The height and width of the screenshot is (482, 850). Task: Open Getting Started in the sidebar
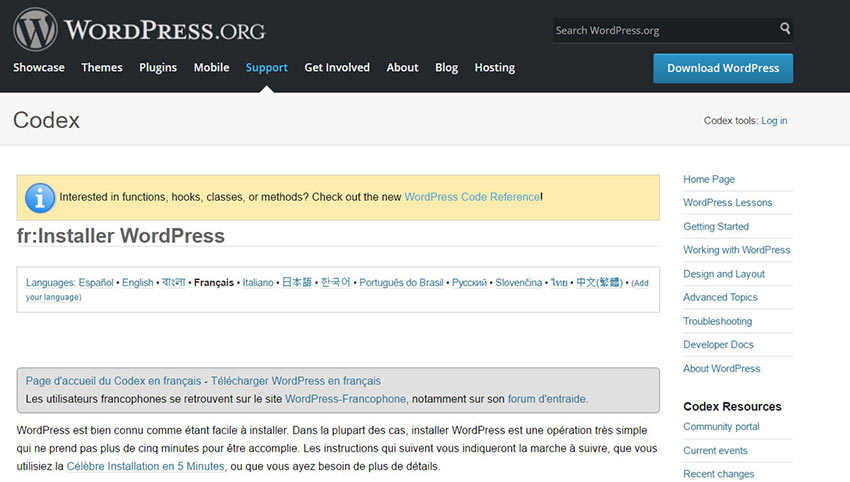pyautogui.click(x=716, y=226)
